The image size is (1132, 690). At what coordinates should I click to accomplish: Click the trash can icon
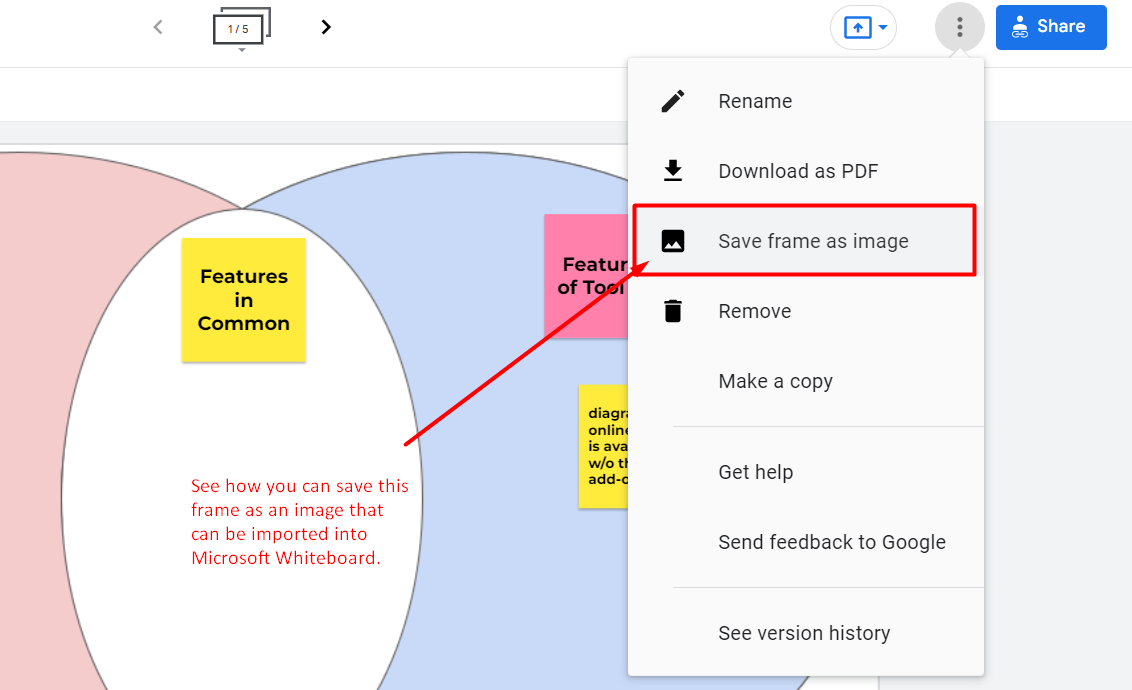(x=673, y=311)
